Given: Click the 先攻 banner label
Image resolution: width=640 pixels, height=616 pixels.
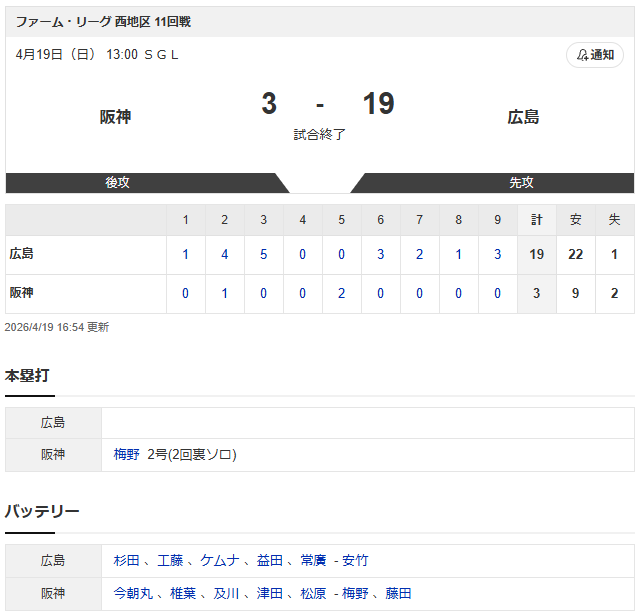Looking at the screenshot, I should tap(521, 182).
